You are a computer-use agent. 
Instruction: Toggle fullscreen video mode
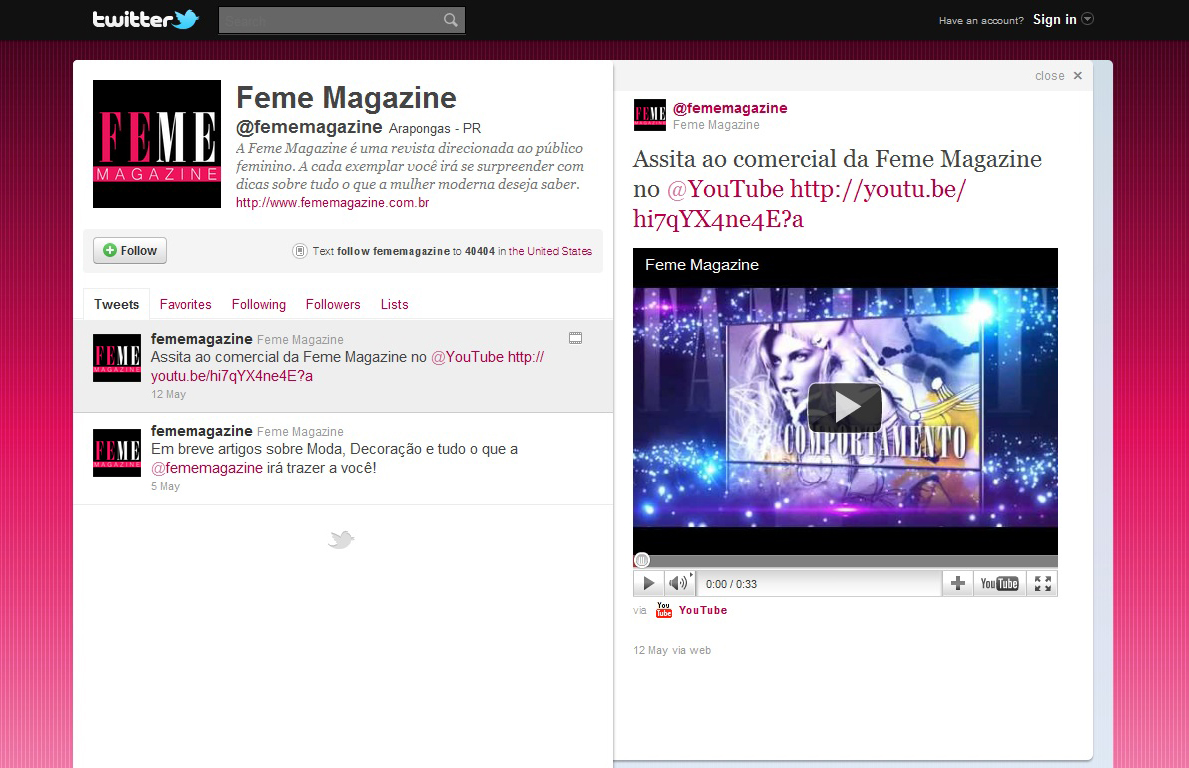click(1043, 583)
